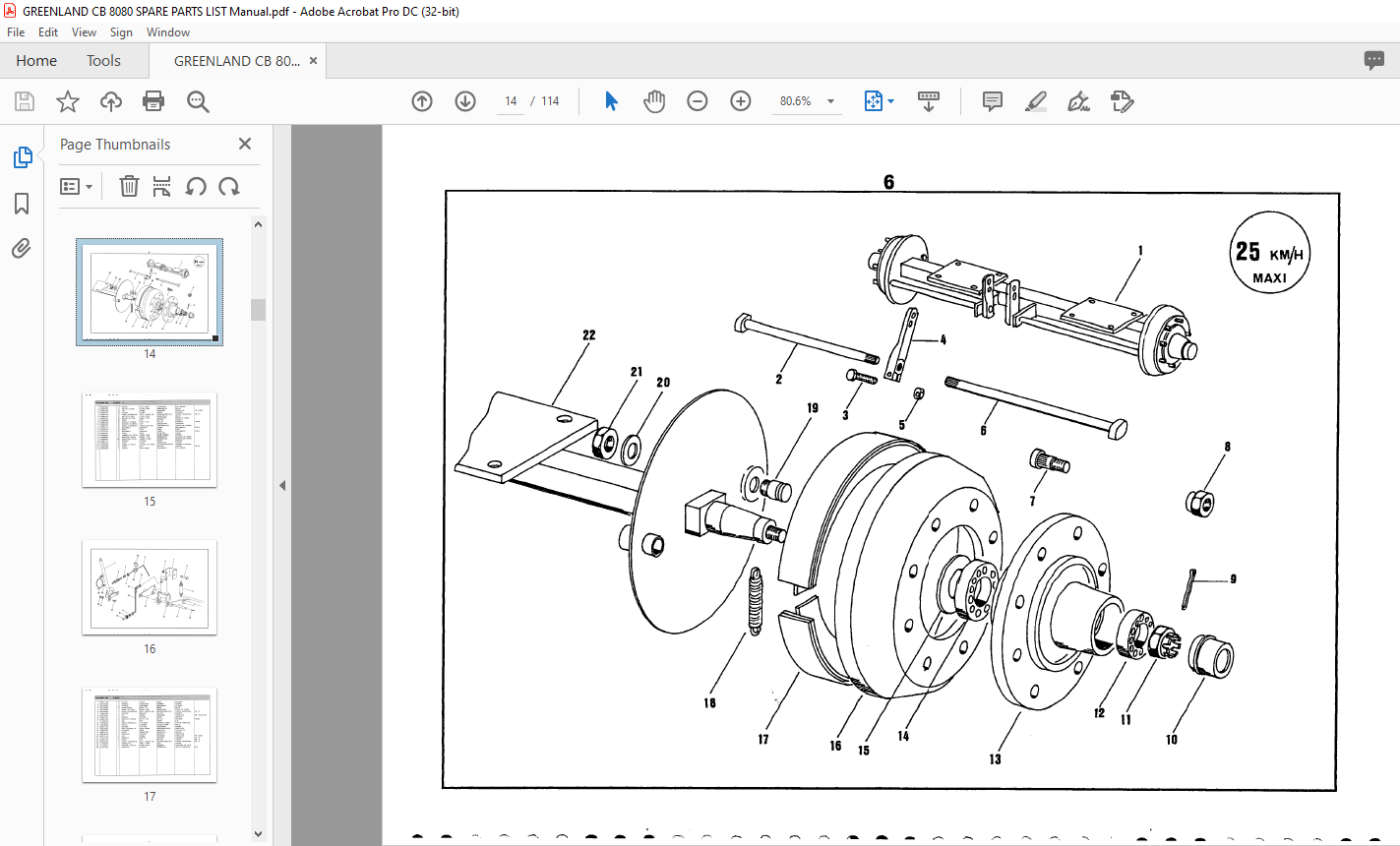Add the document to starred files
The height and width of the screenshot is (846, 1400).
(x=68, y=101)
